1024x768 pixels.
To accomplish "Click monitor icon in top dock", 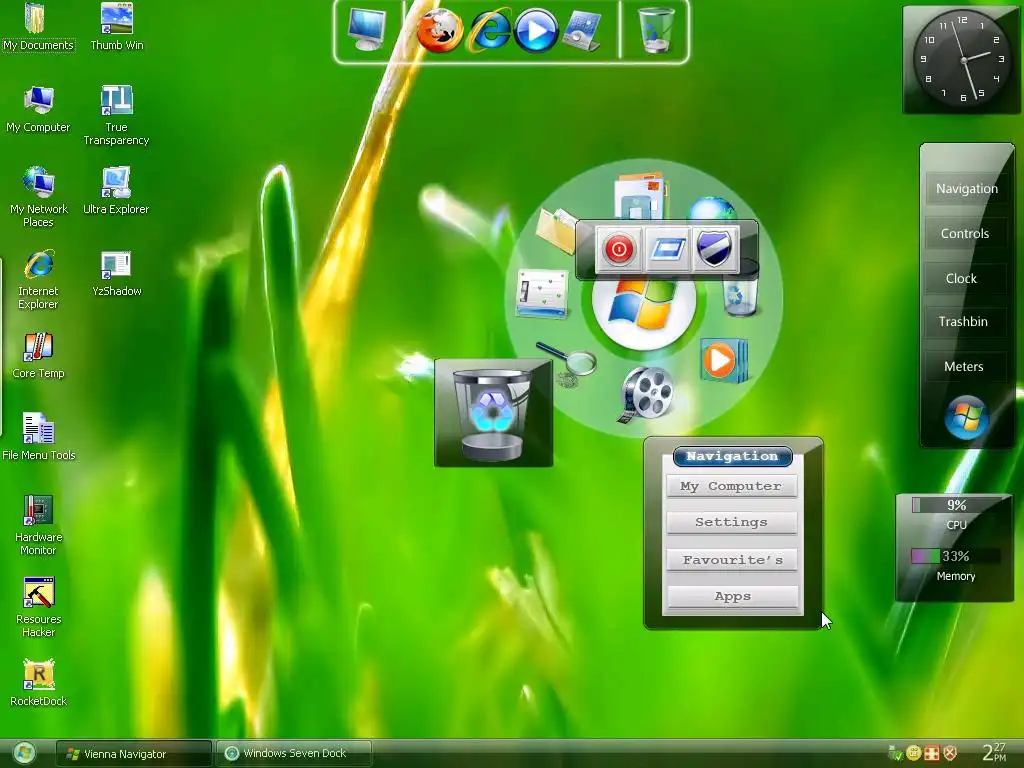I will coord(366,29).
